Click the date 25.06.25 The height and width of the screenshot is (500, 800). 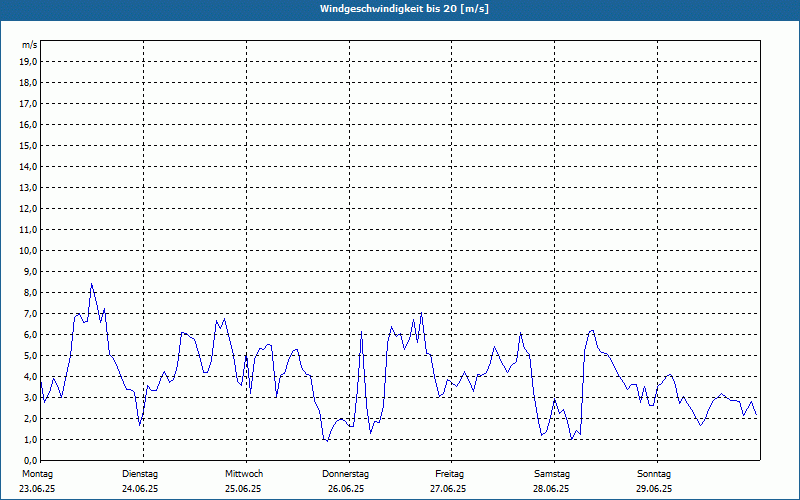[x=243, y=489]
